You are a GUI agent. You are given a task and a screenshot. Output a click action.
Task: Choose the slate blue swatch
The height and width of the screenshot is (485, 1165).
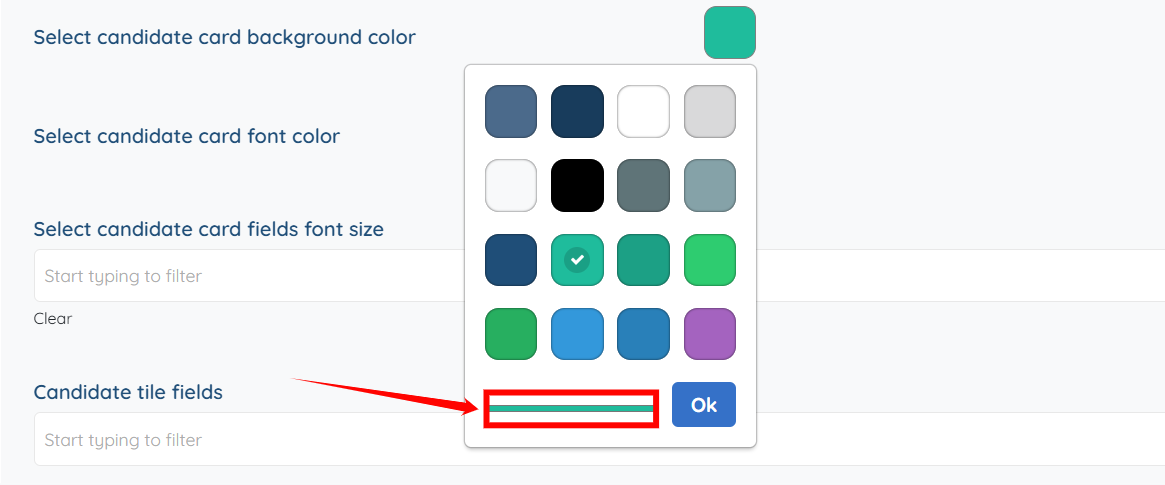[511, 111]
